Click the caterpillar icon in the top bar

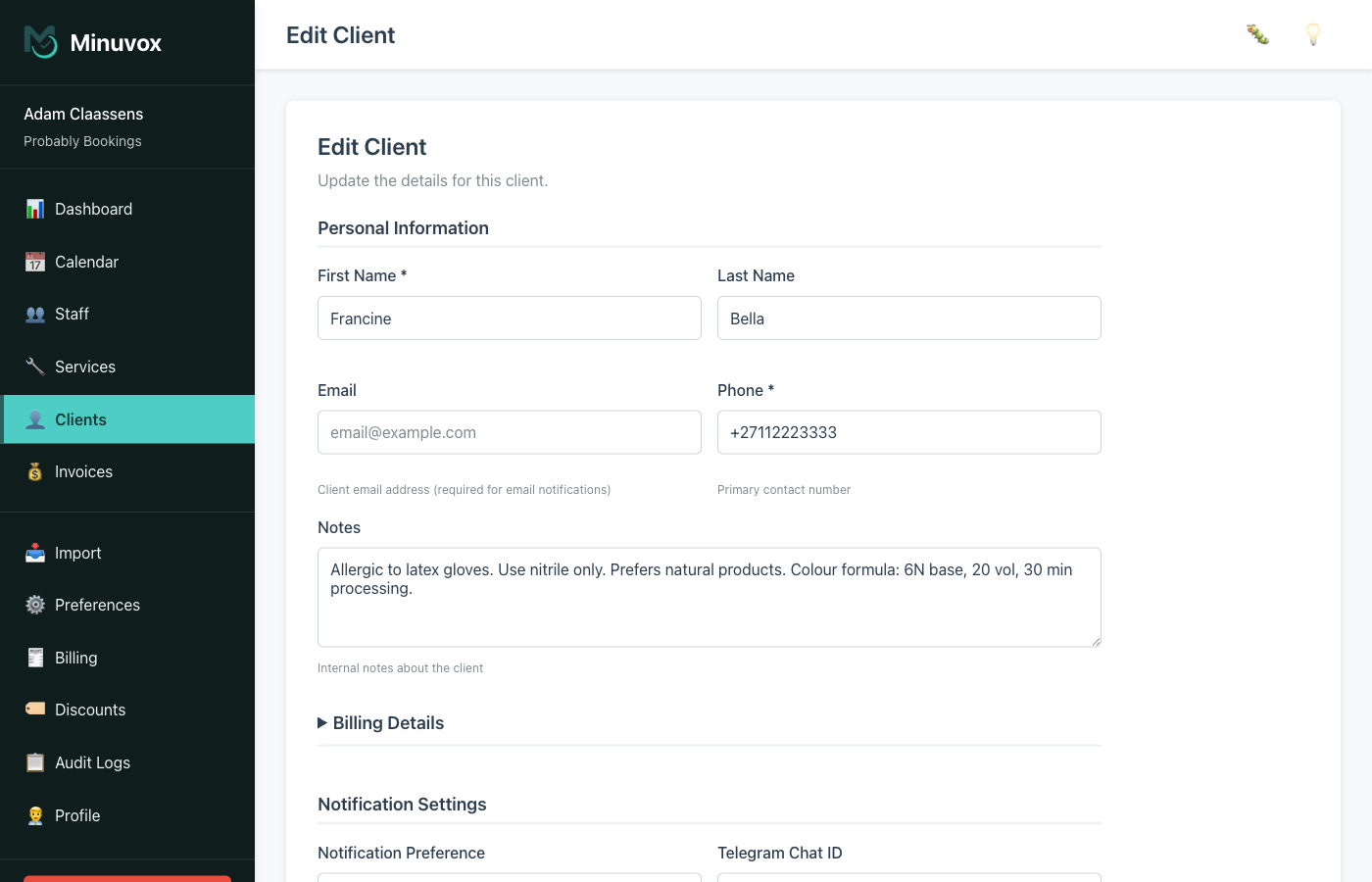coord(1257,34)
